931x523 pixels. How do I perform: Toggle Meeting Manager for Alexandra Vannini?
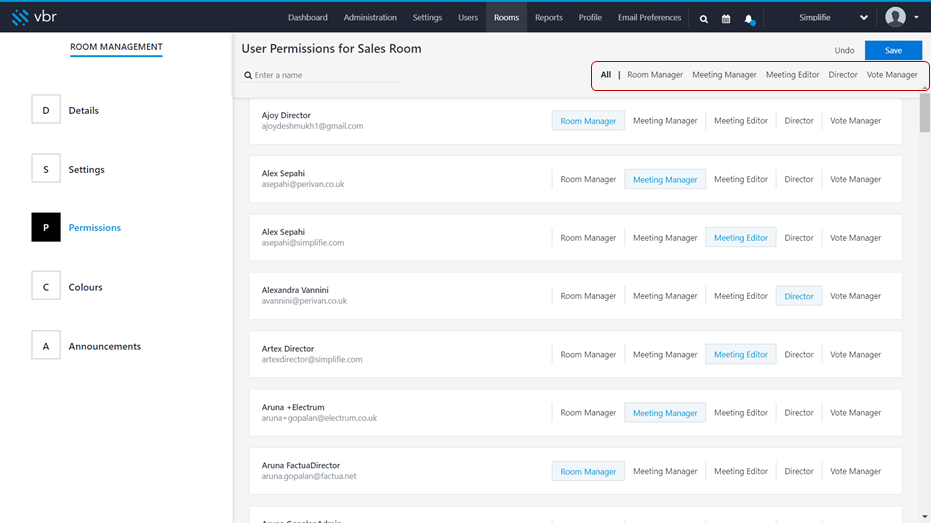tap(665, 296)
